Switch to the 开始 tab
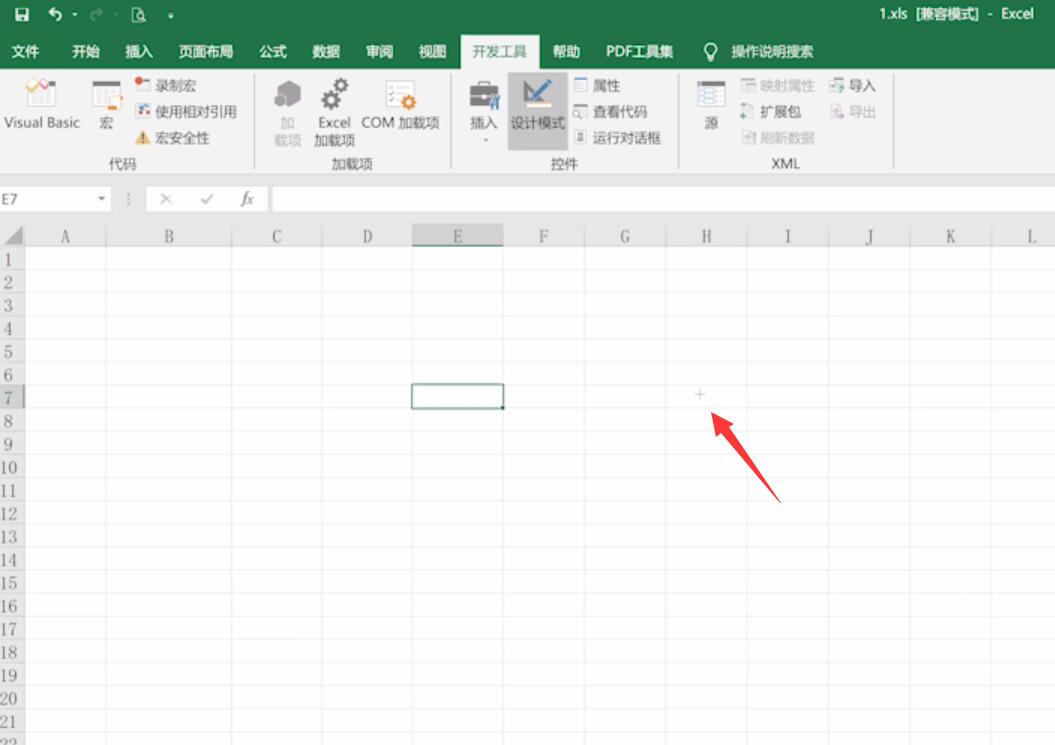Viewport: 1055px width, 745px height. point(85,51)
